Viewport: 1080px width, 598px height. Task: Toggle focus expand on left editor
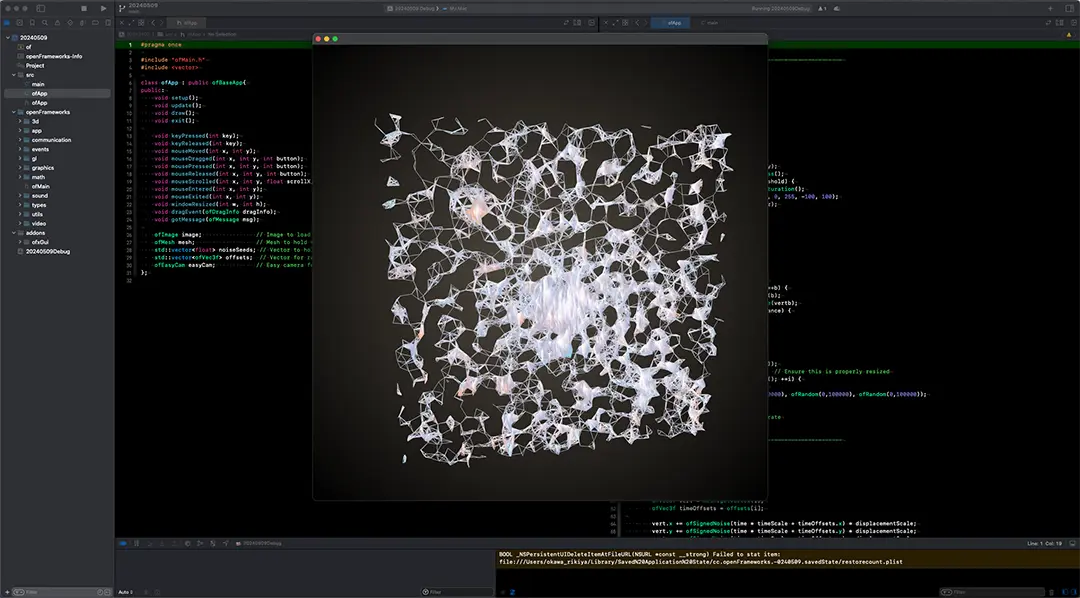[x=131, y=23]
